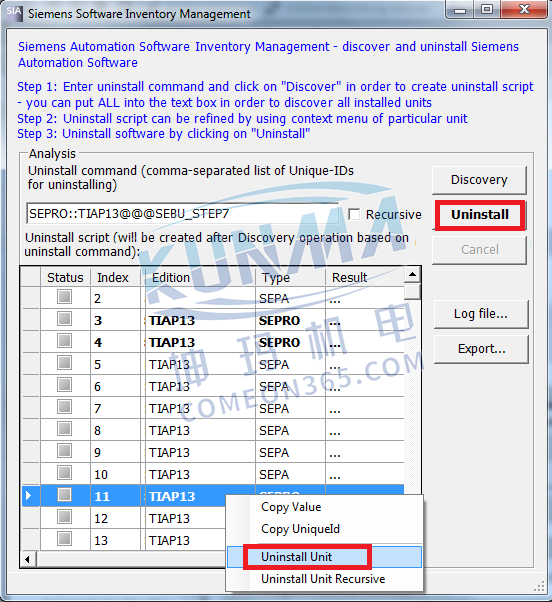The height and width of the screenshot is (602, 552).
Task: Select the SEPRO type cell in row 3
Action: (x=290, y=320)
